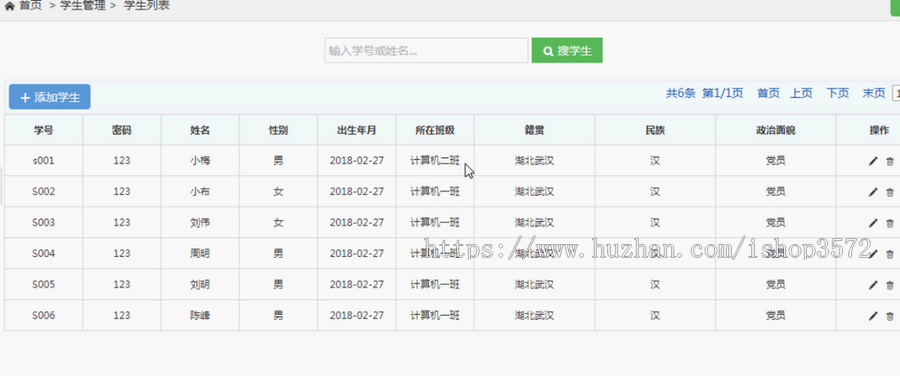Click the 搜学生 search button
900x376 pixels.
point(567,51)
